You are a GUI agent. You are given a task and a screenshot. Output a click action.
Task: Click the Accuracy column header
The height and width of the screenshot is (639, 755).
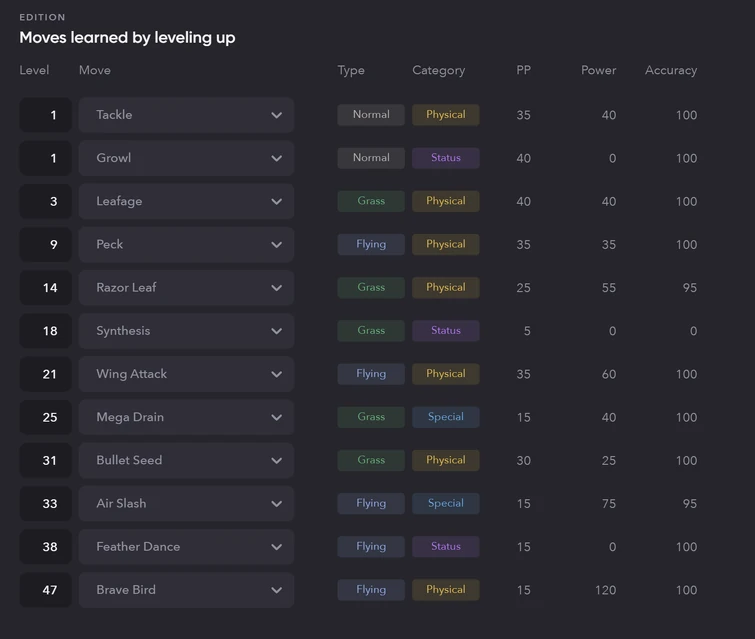tap(670, 70)
